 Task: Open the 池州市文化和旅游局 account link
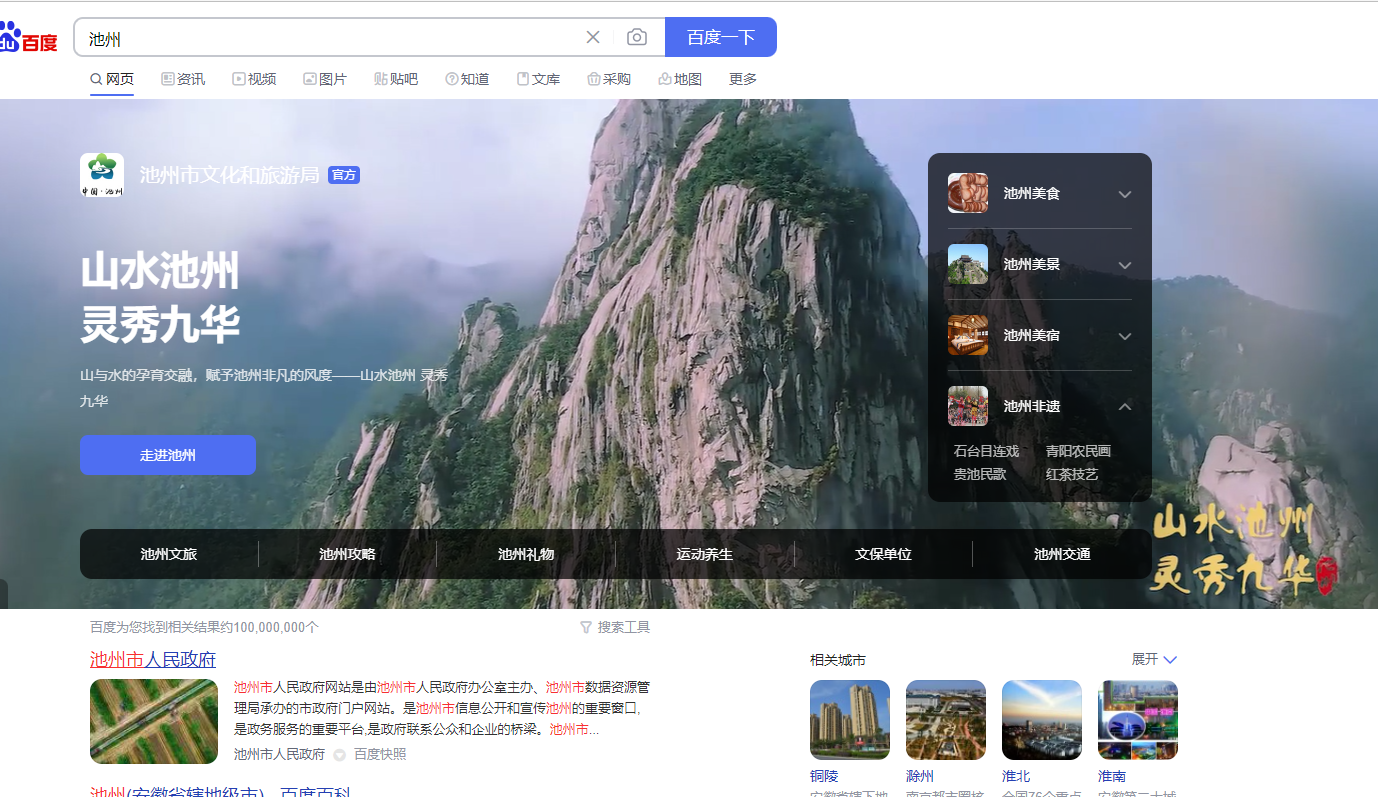[x=229, y=175]
